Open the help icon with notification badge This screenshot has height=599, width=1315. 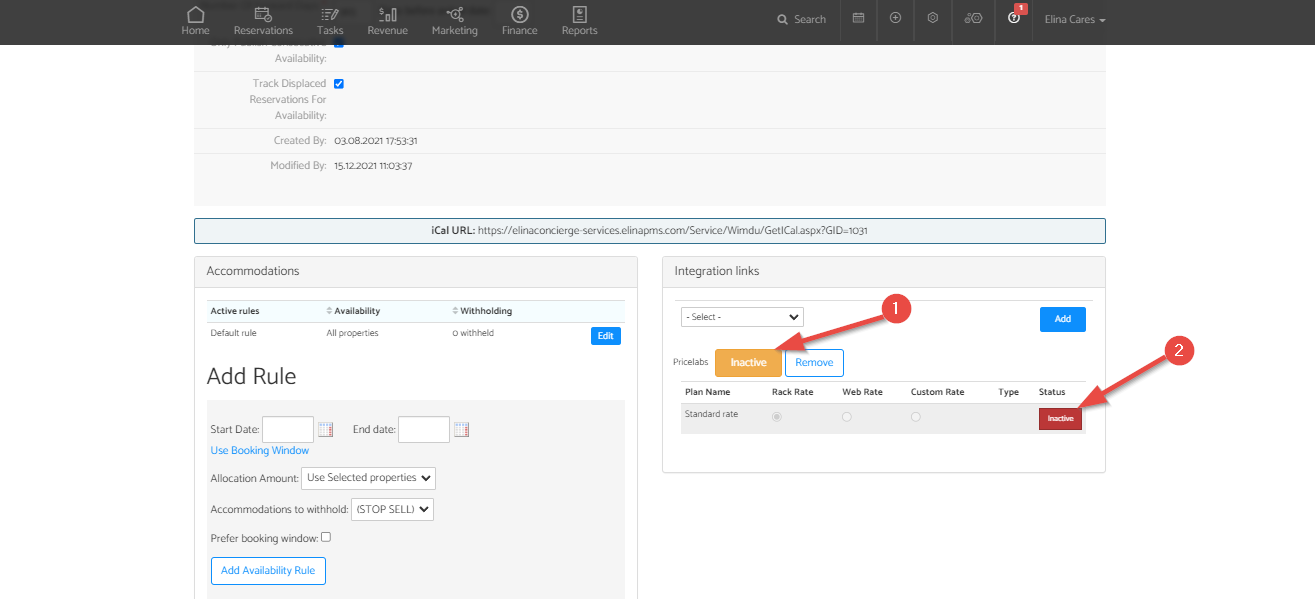[x=1014, y=18]
